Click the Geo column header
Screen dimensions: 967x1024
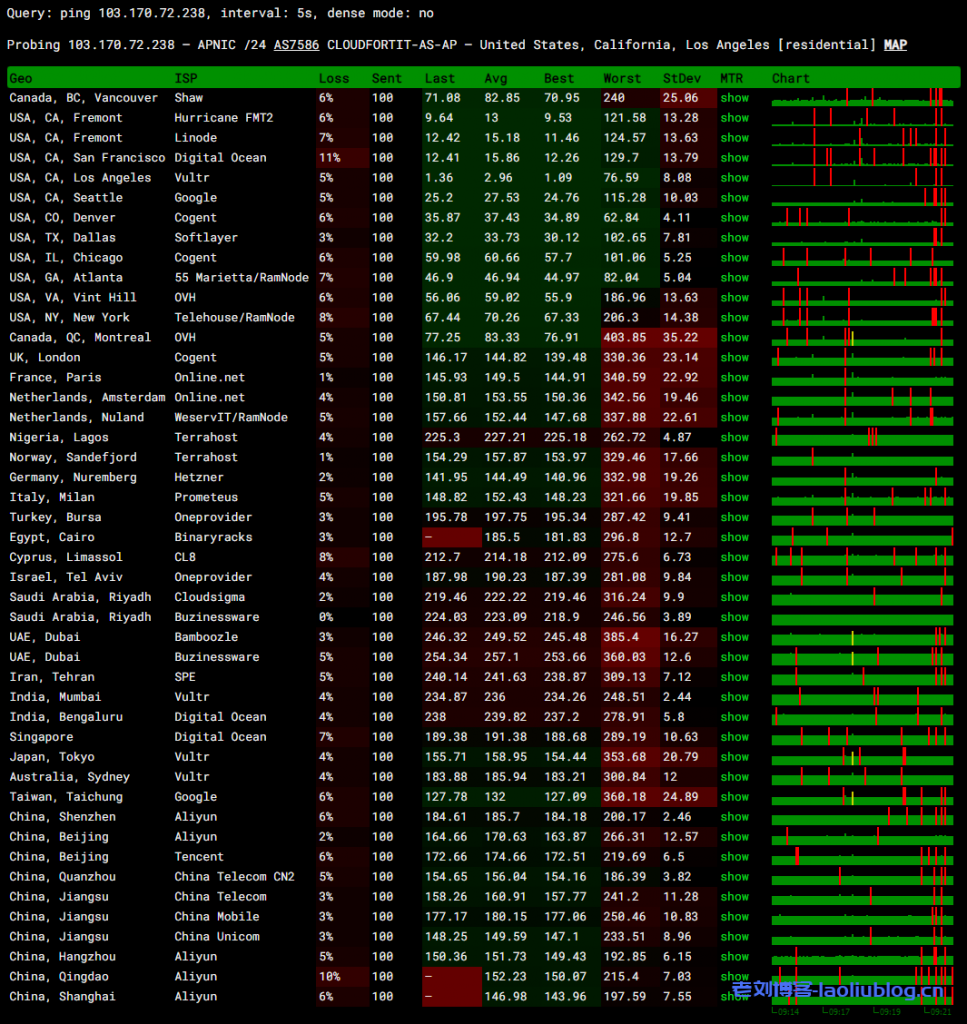pyautogui.click(x=21, y=78)
